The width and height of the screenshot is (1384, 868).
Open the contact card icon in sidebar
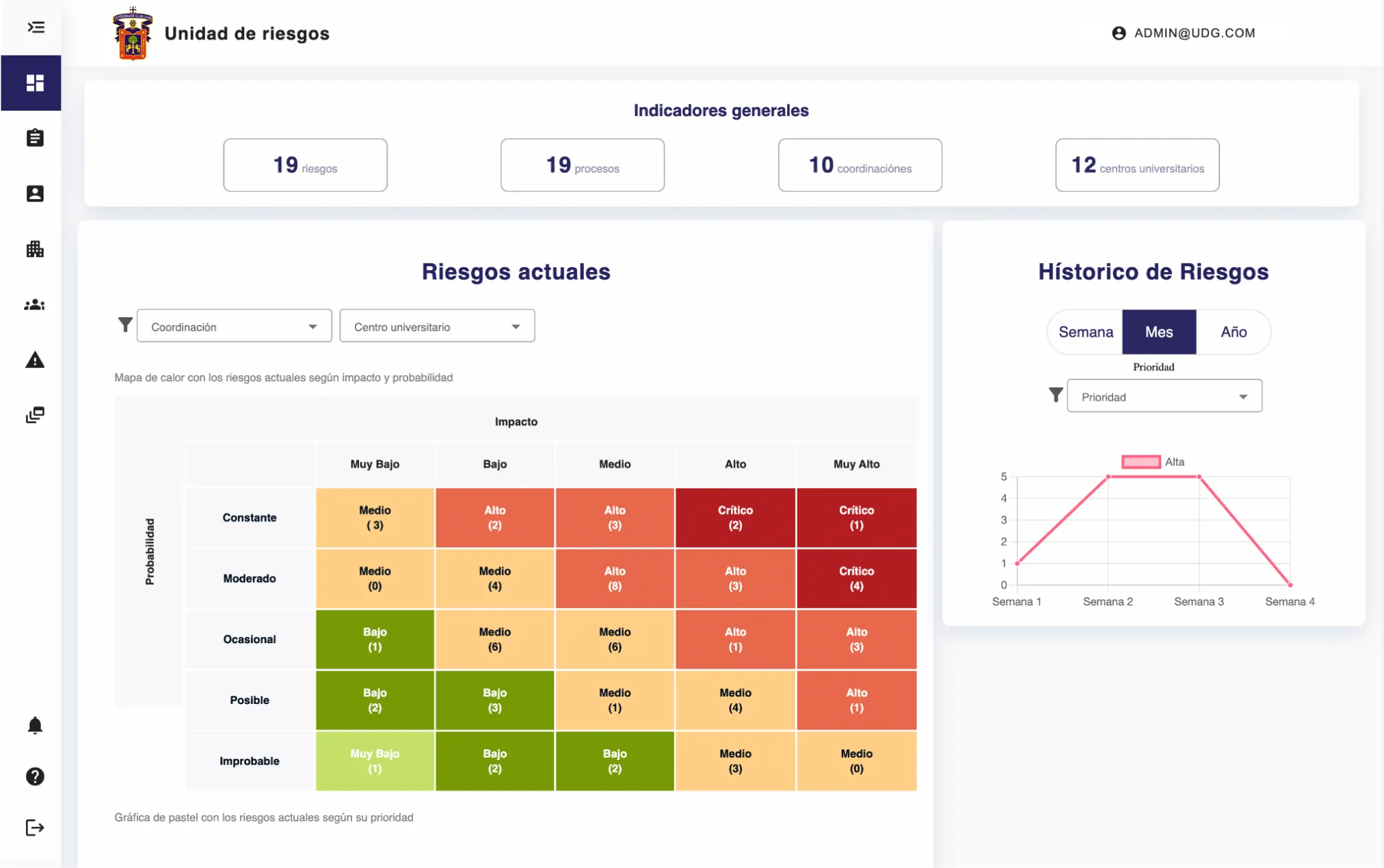35,193
